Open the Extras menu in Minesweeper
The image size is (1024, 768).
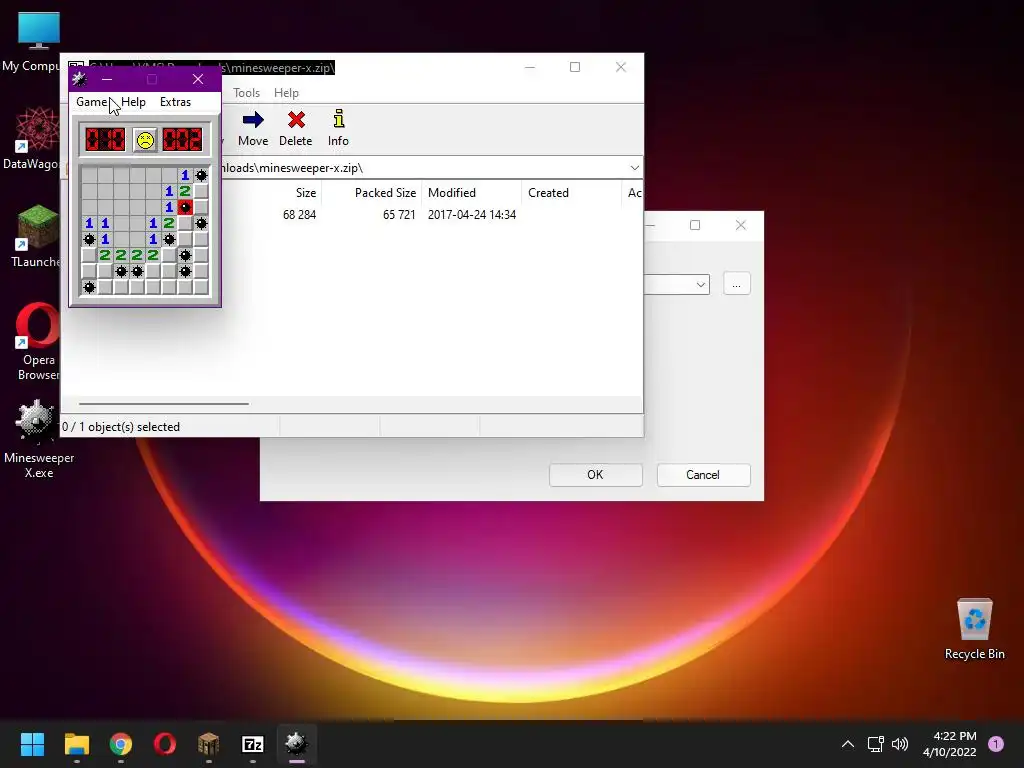tap(176, 102)
